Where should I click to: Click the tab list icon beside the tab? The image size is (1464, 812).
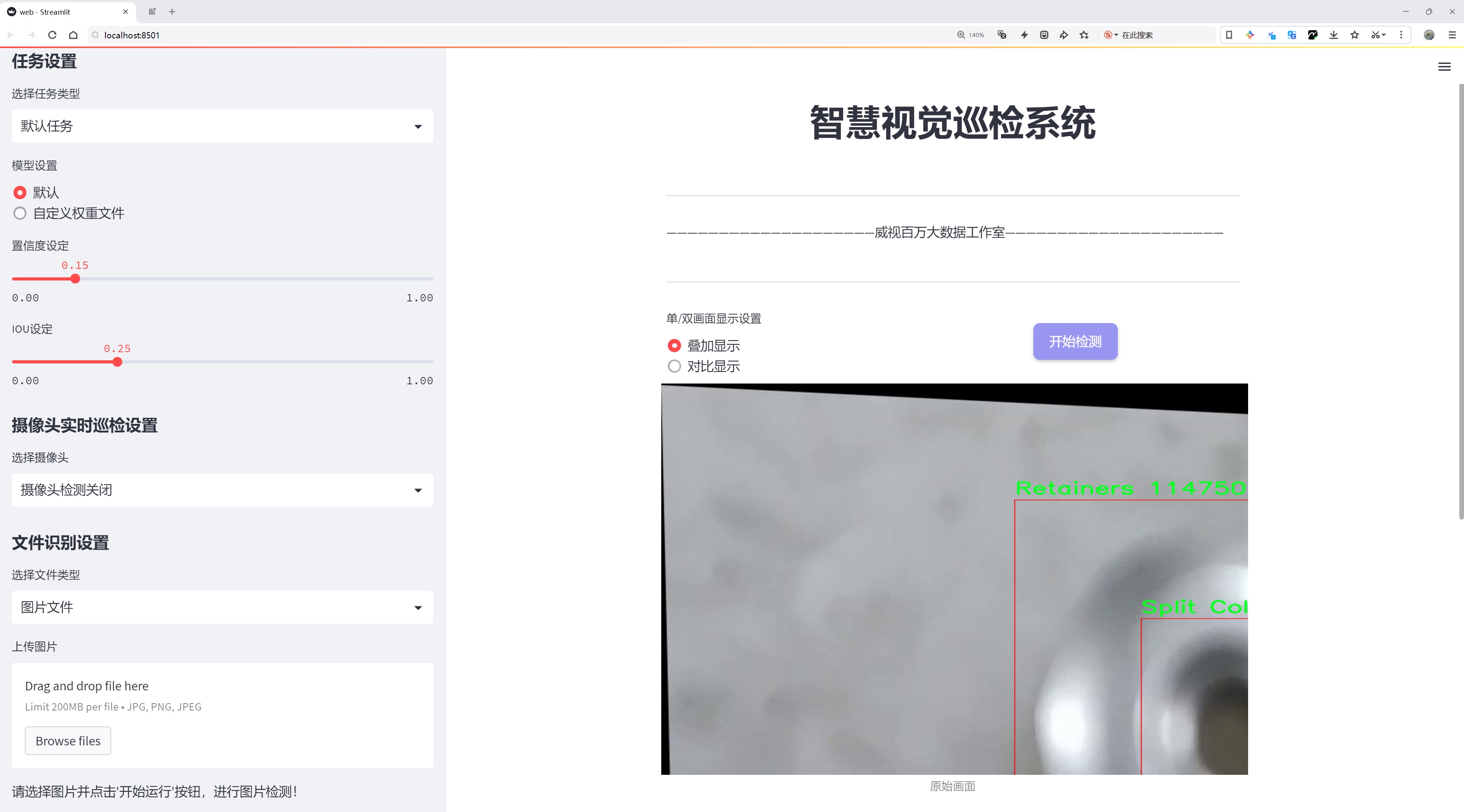(x=152, y=11)
